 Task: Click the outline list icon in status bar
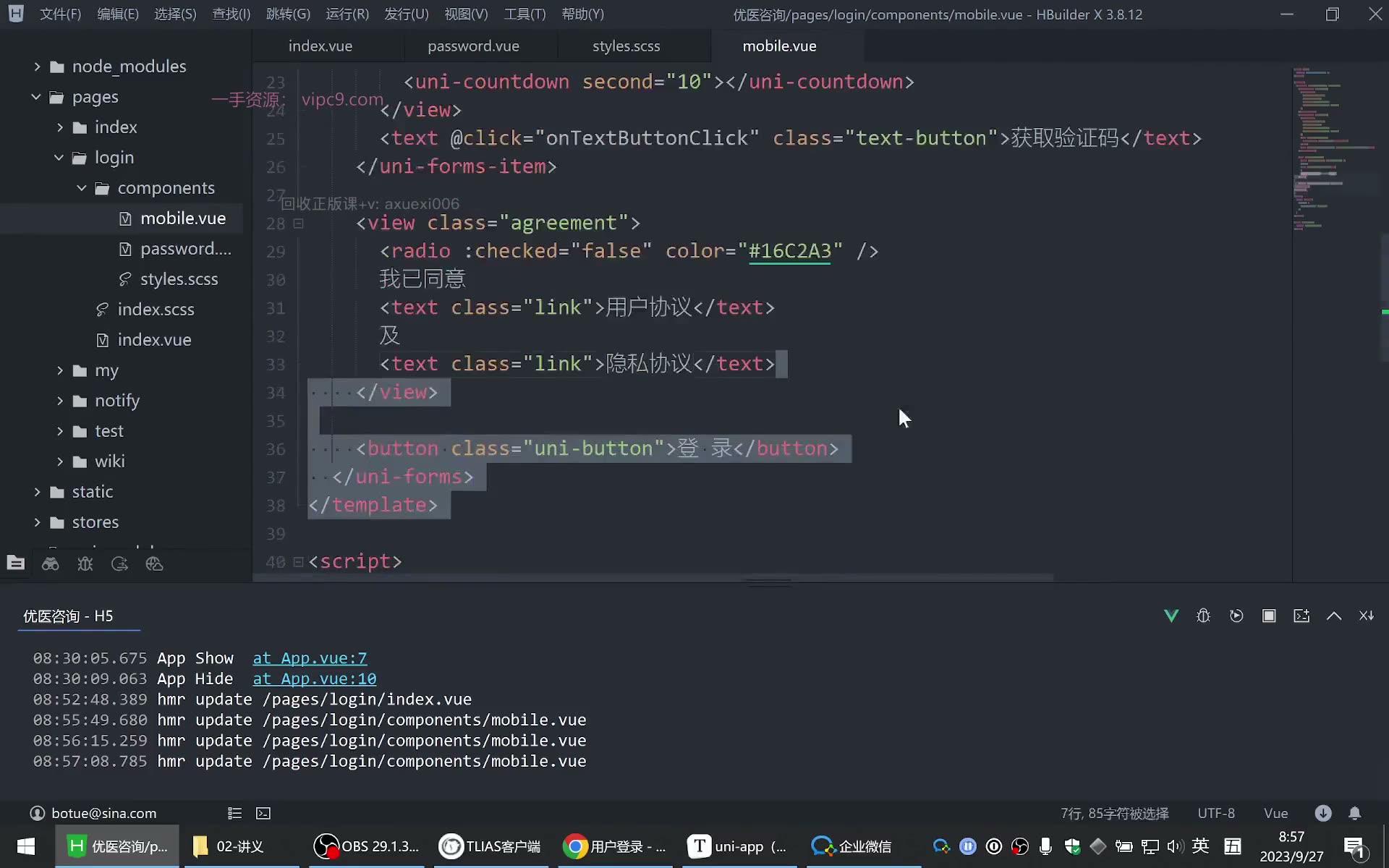(234, 813)
